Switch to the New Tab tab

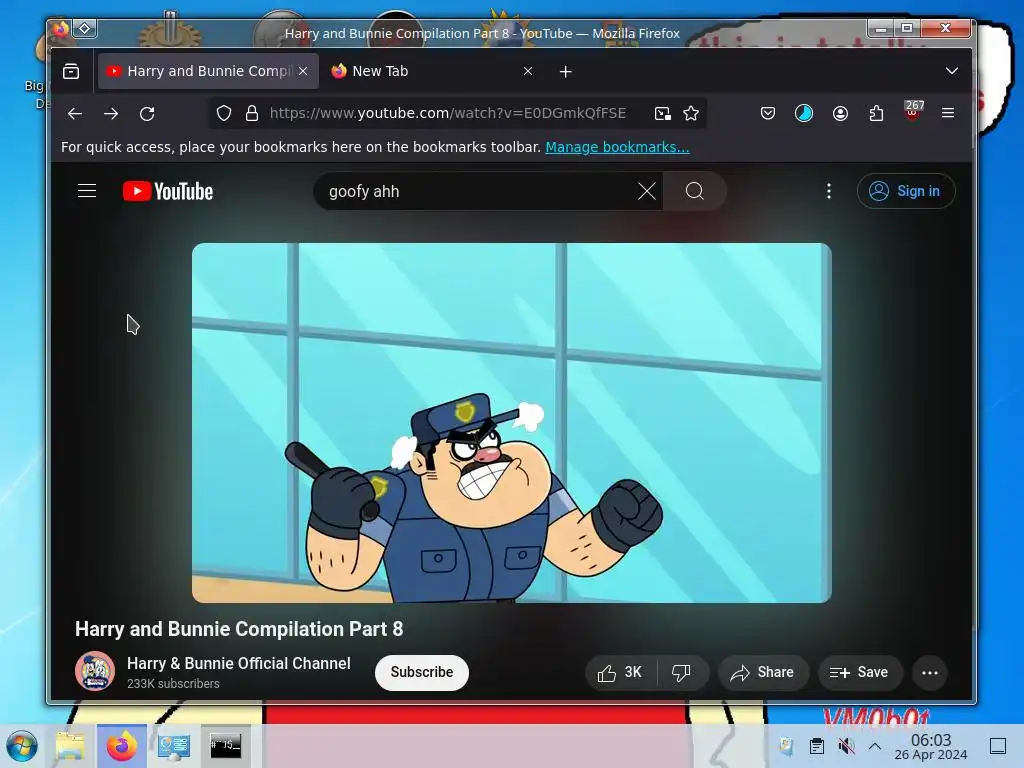pos(431,71)
